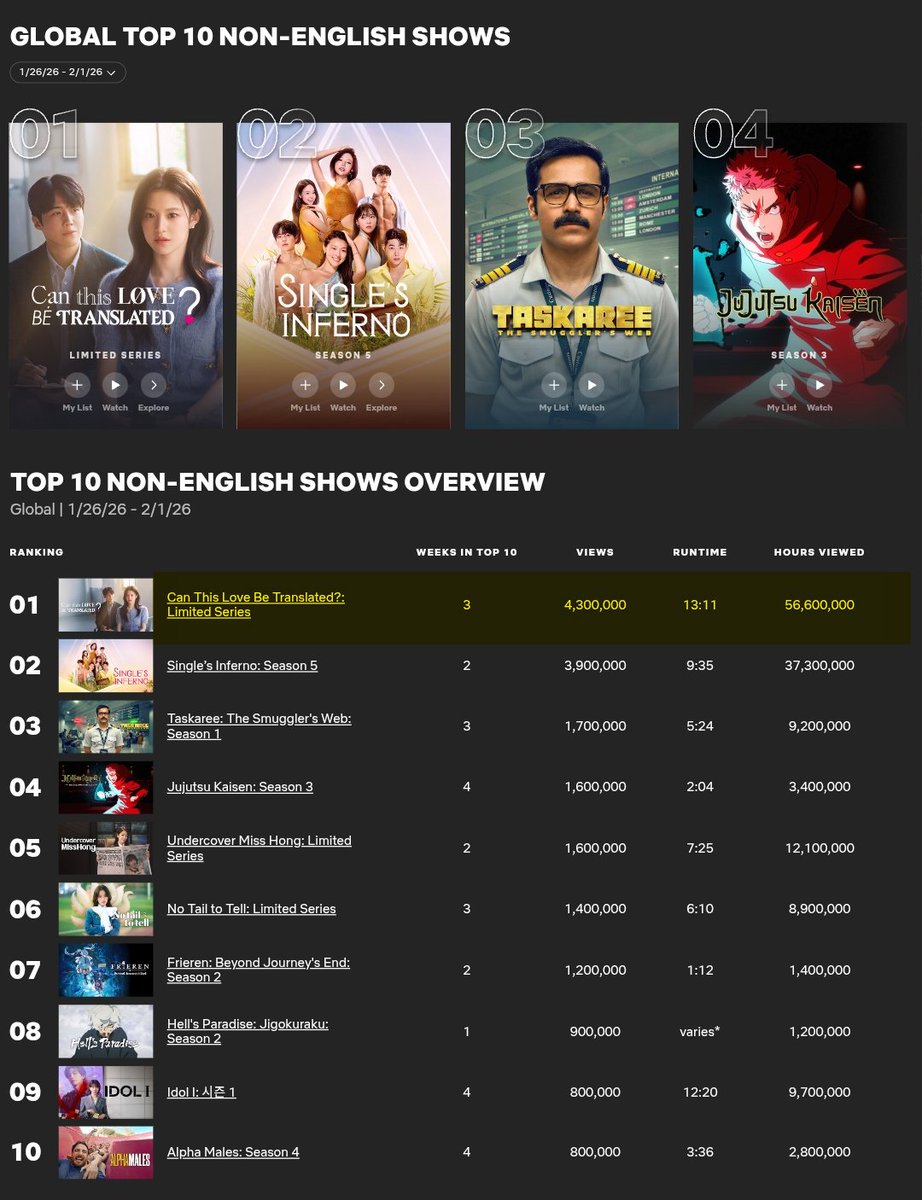Image resolution: width=922 pixels, height=1200 pixels.
Task: Open Can This Love Be Translated?: Limited Series link
Action: click(x=255, y=604)
